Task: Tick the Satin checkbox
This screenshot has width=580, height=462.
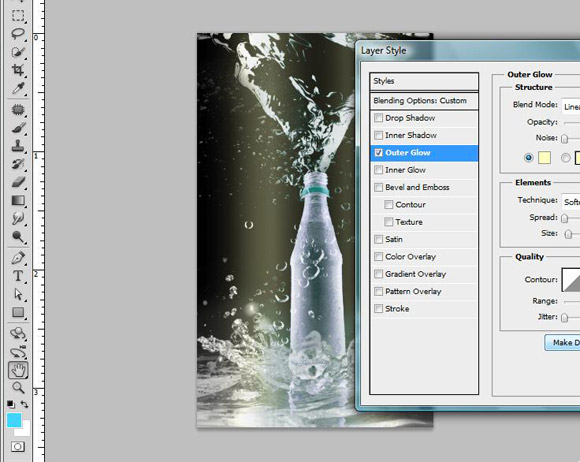Action: pyautogui.click(x=378, y=239)
